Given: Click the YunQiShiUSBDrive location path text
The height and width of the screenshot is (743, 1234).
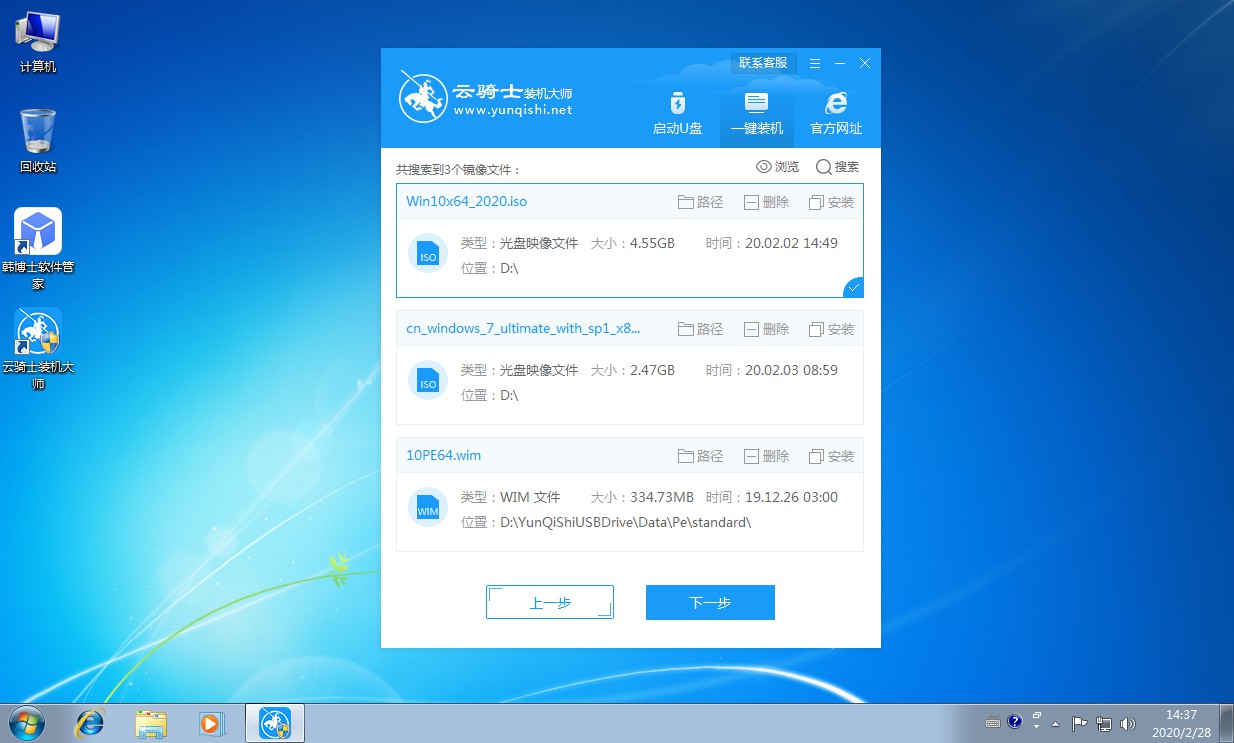Looking at the screenshot, I should tap(625, 522).
